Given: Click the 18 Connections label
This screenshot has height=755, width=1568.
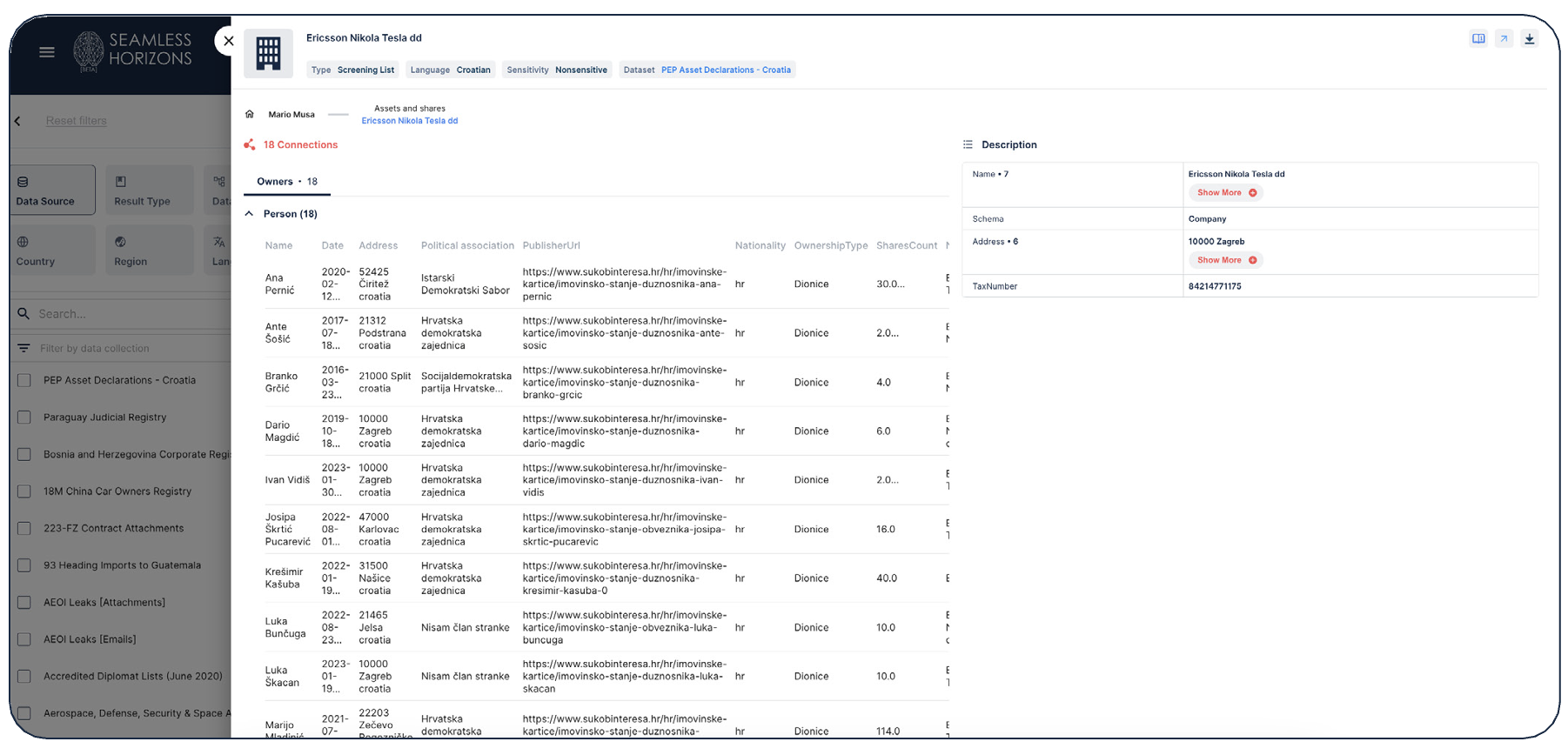Looking at the screenshot, I should [x=300, y=145].
